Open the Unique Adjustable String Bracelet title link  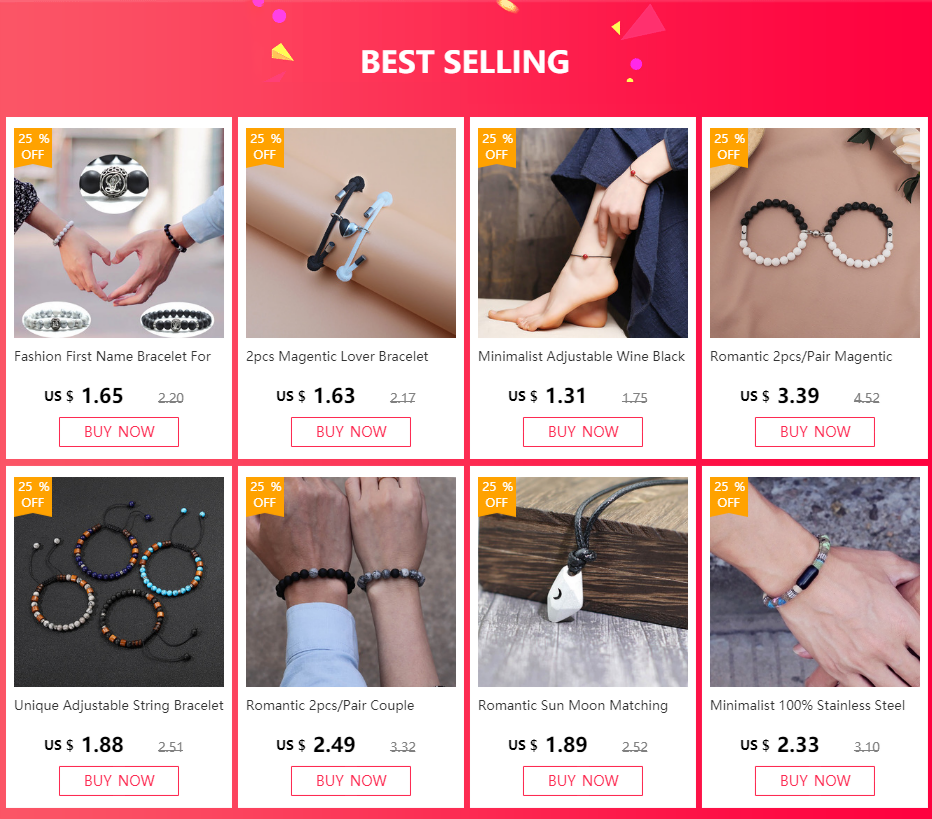(119, 705)
